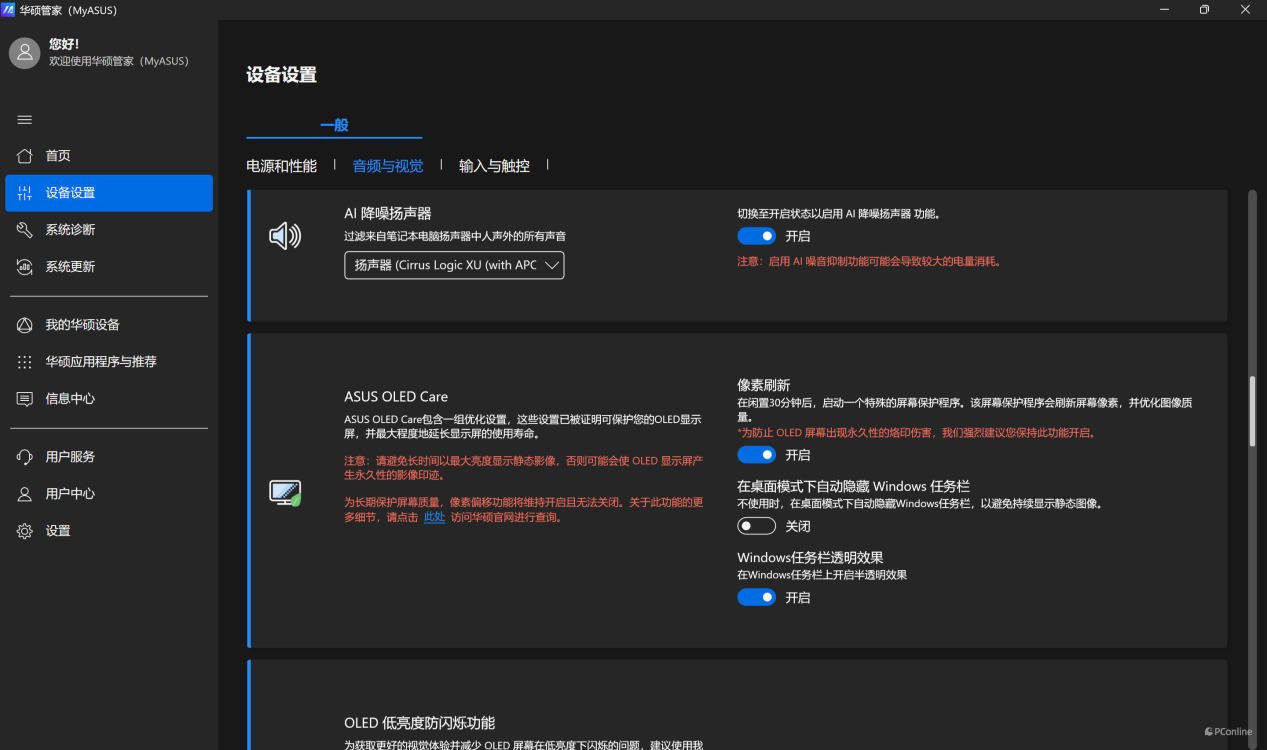Image resolution: width=1267 pixels, height=750 pixels.
Task: Toggle Windows任务栏透明效果 switch
Action: click(x=756, y=597)
